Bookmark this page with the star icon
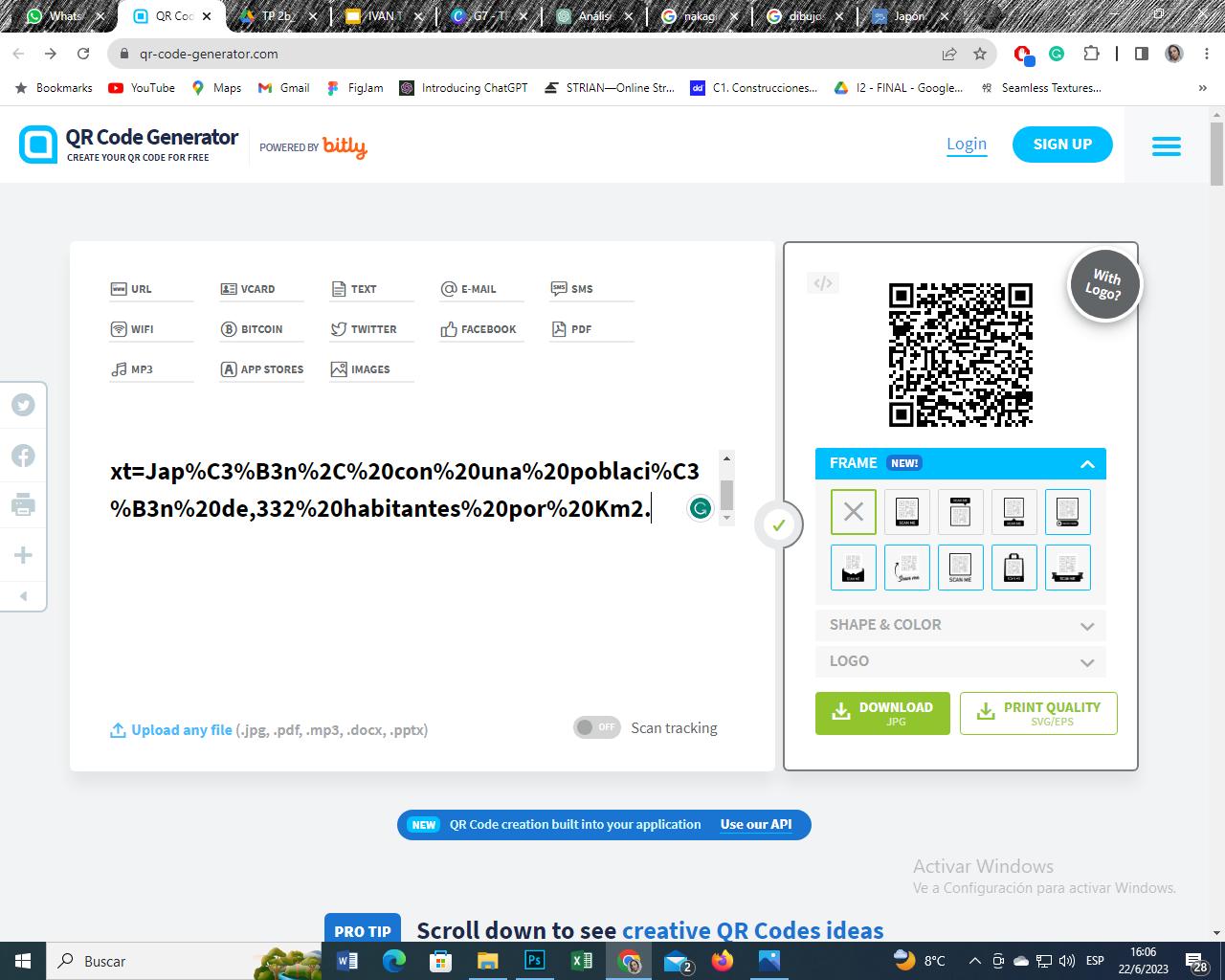 click(x=980, y=54)
